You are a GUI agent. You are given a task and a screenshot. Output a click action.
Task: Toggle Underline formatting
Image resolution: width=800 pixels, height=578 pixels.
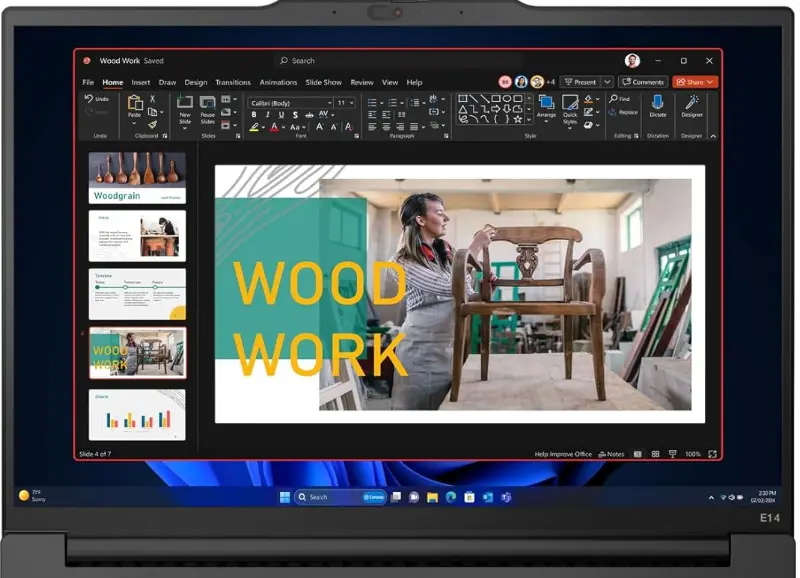click(x=280, y=114)
